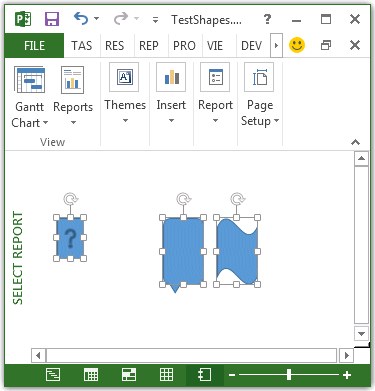Restore the inner document window
The width and height of the screenshot is (375, 391).
pyautogui.click(x=326, y=45)
